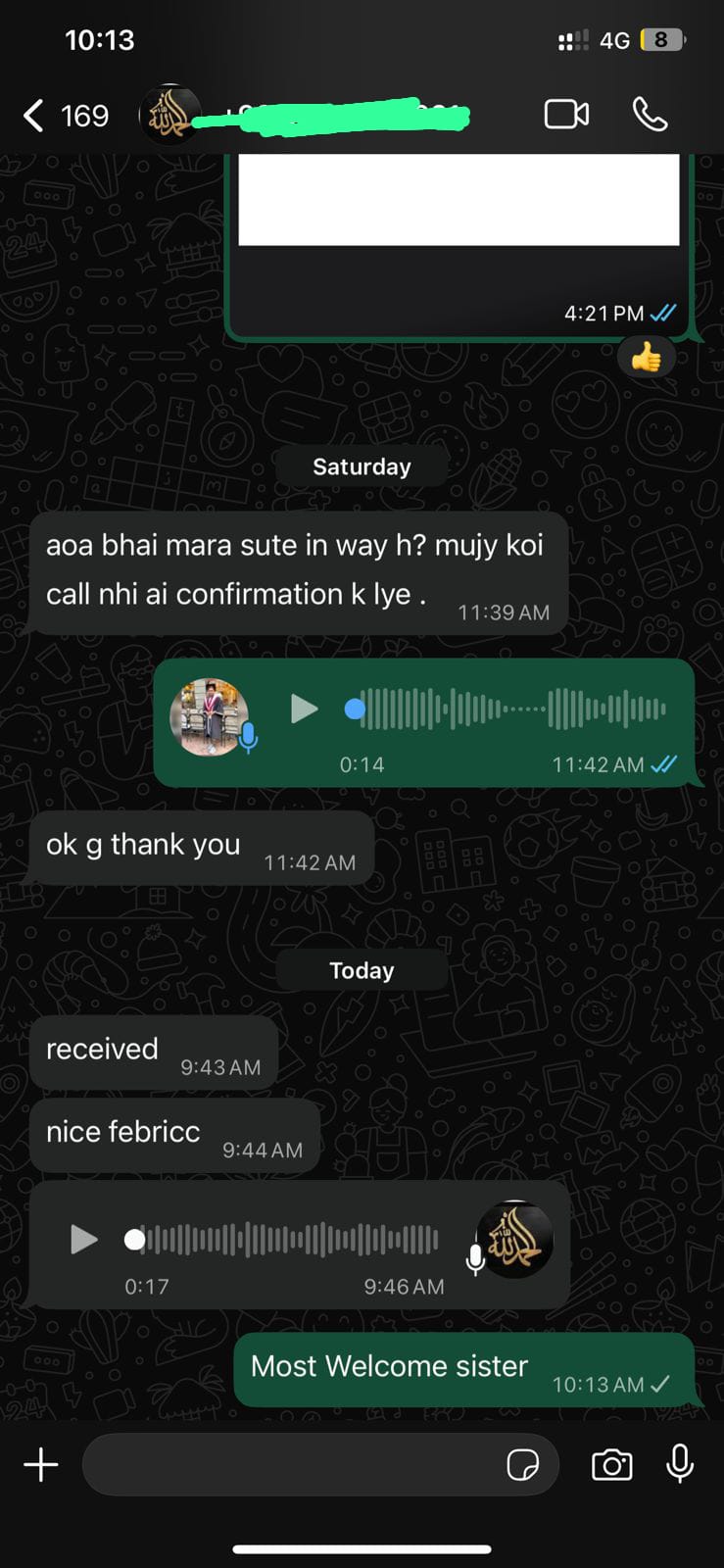Tap the 'ok g thank you' message
The height and width of the screenshot is (1568, 724).
pyautogui.click(x=202, y=849)
